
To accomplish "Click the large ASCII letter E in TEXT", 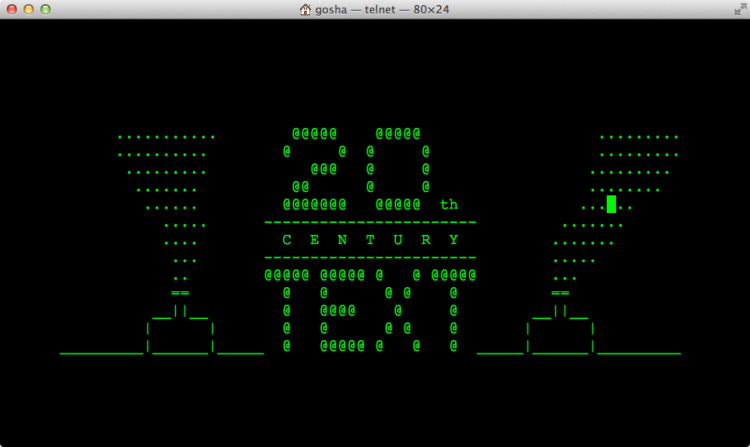I will pos(342,310).
